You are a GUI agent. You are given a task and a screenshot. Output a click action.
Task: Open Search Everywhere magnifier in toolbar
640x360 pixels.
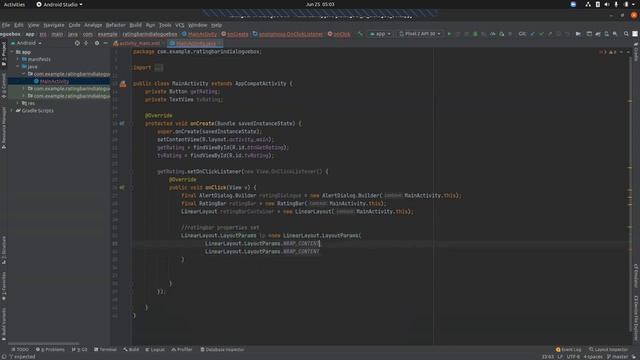[626, 34]
